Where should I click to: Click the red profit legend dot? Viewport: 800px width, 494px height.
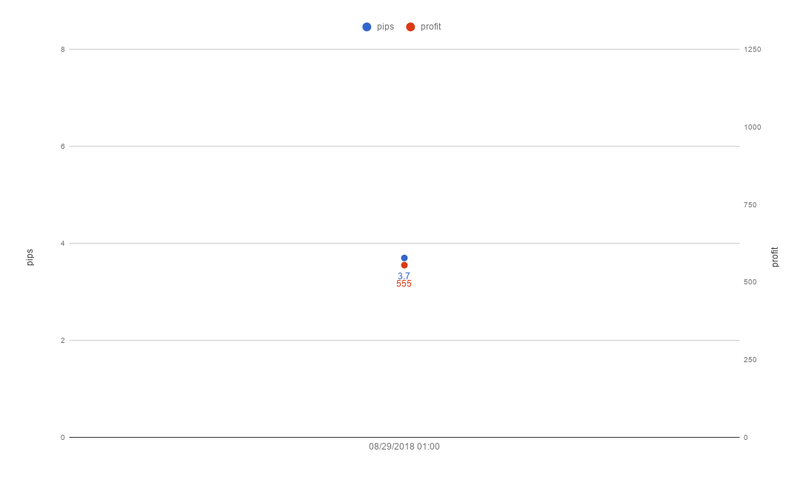coord(410,27)
